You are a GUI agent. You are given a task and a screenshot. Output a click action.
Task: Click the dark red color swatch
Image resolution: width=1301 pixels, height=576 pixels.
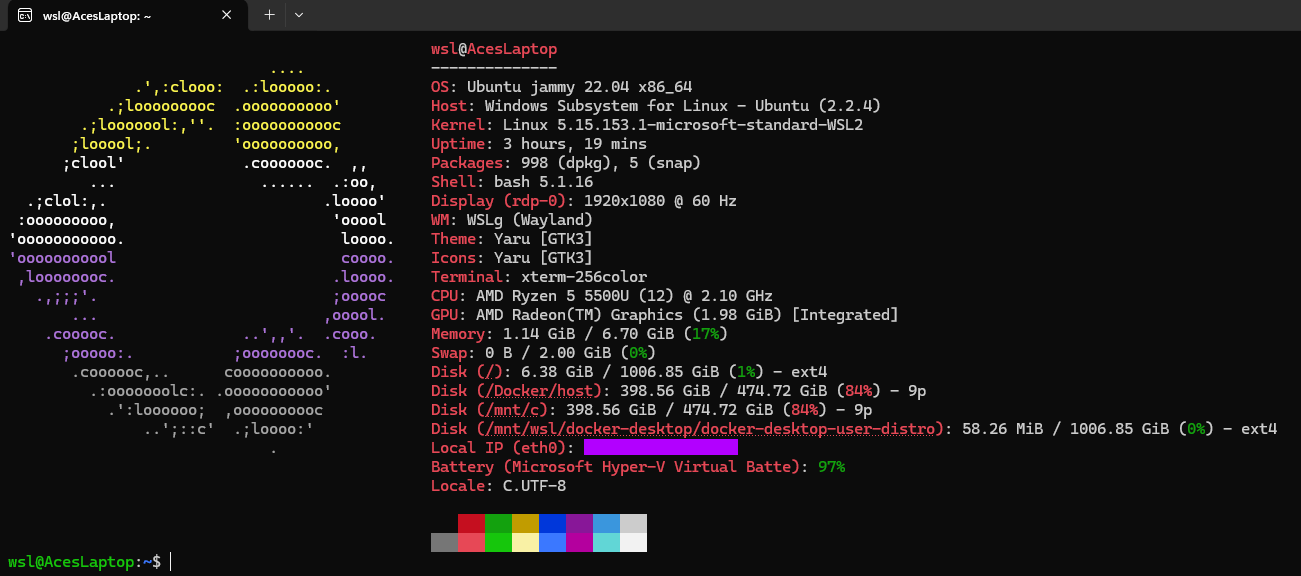[x=471, y=523]
